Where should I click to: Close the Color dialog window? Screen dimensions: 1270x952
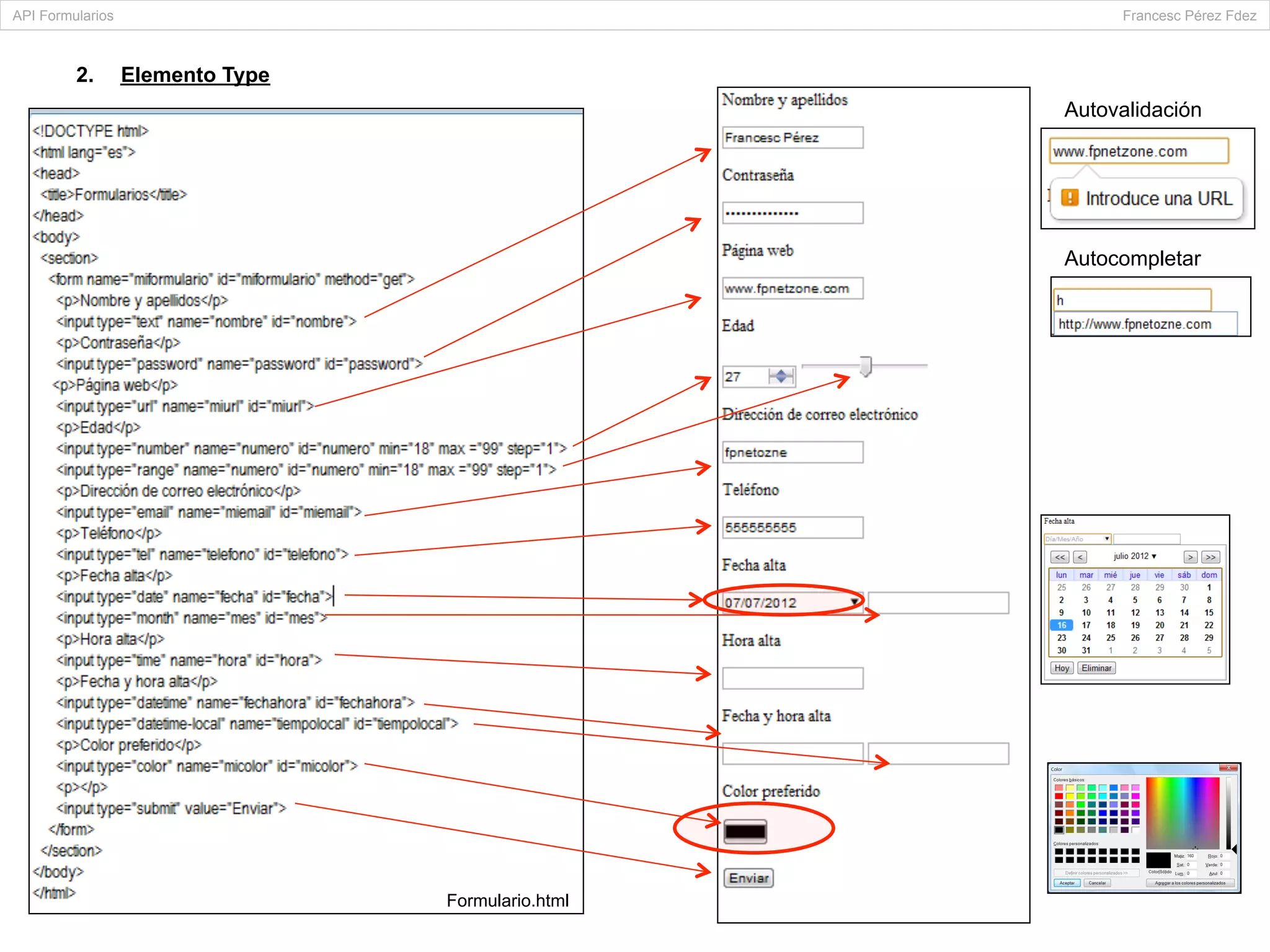1228,768
